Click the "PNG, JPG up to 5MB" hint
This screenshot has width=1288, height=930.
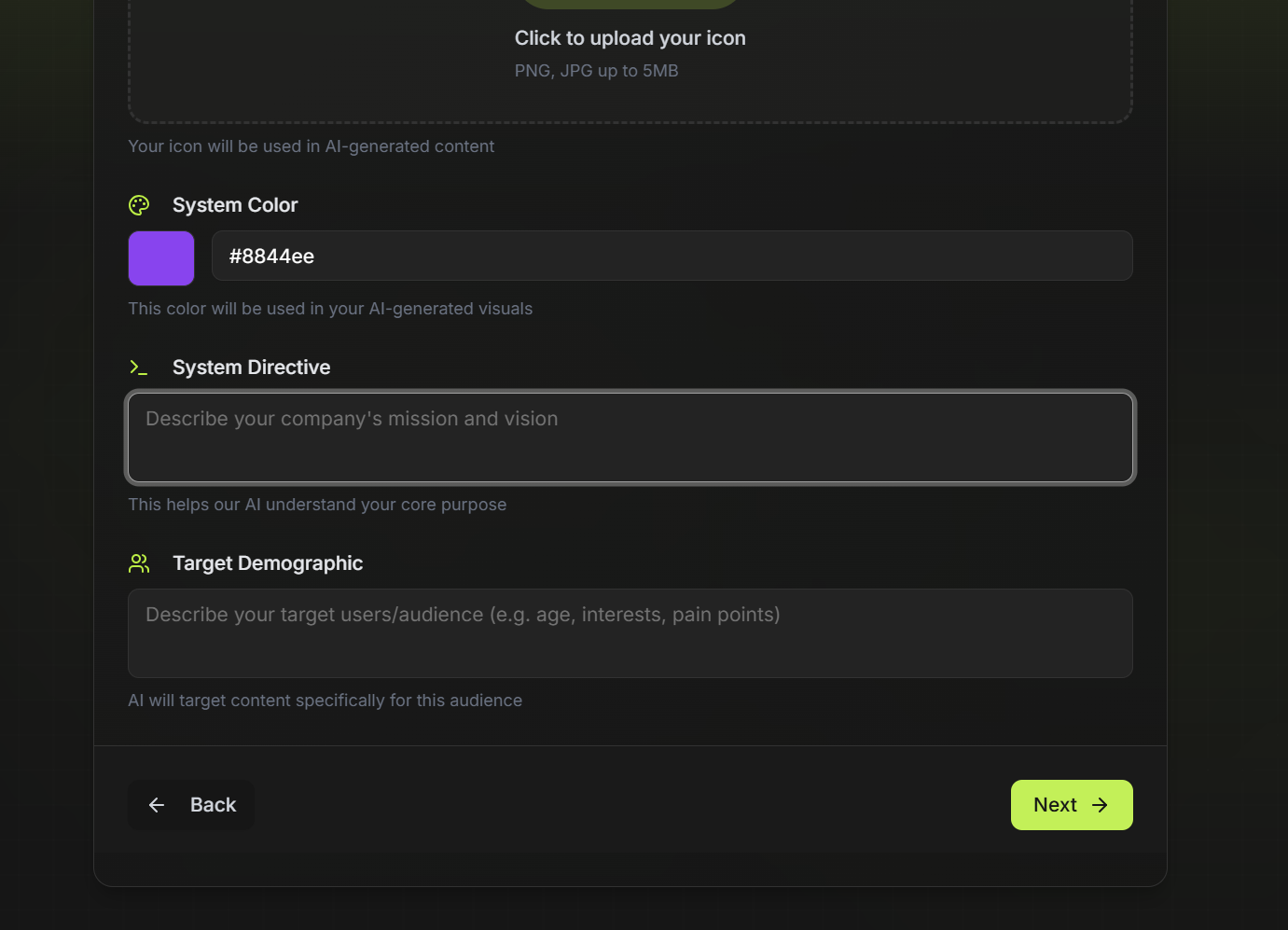click(597, 71)
